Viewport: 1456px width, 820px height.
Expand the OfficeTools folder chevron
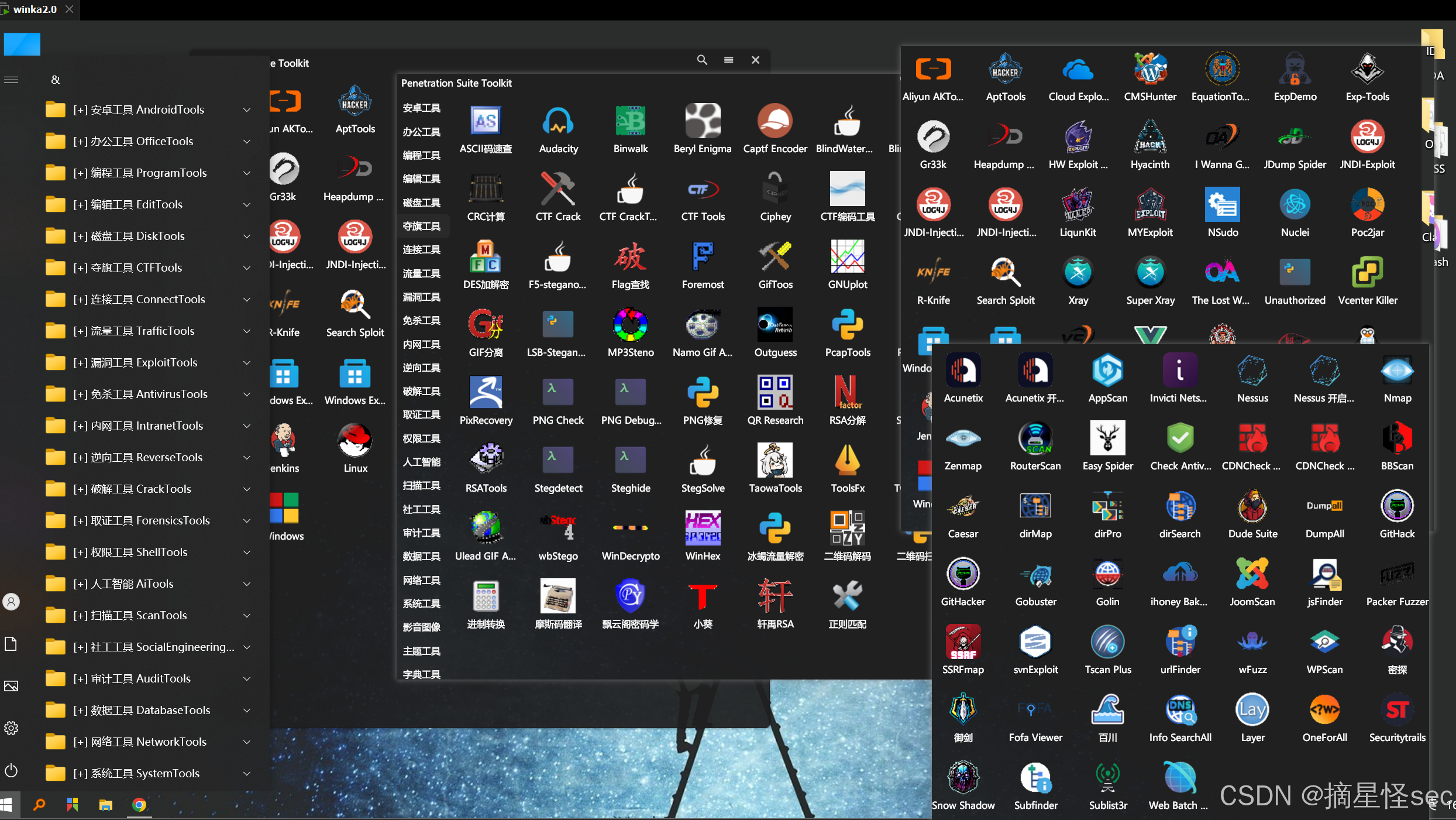(x=247, y=142)
